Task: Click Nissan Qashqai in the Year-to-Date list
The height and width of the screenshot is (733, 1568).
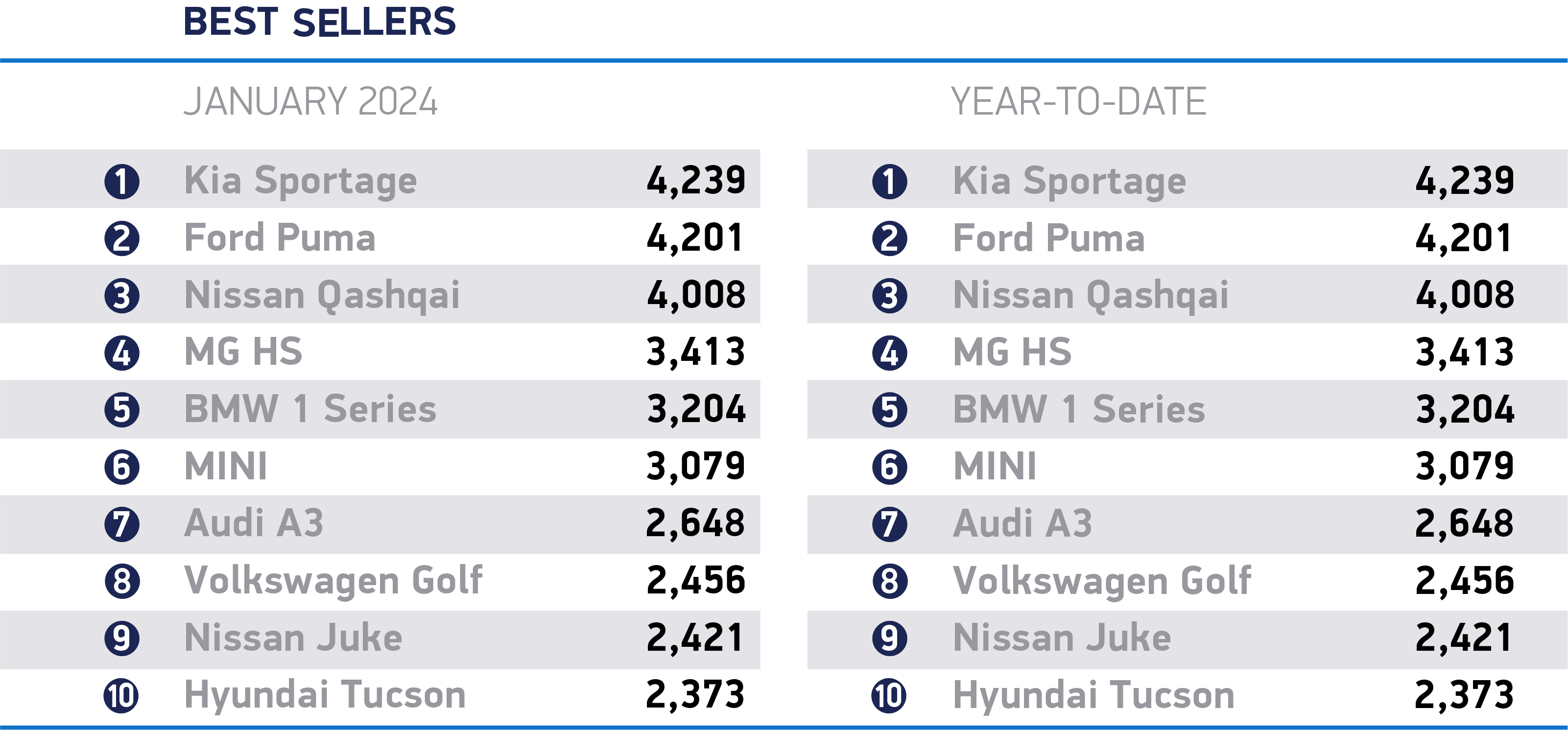Action: pyautogui.click(x=1091, y=296)
